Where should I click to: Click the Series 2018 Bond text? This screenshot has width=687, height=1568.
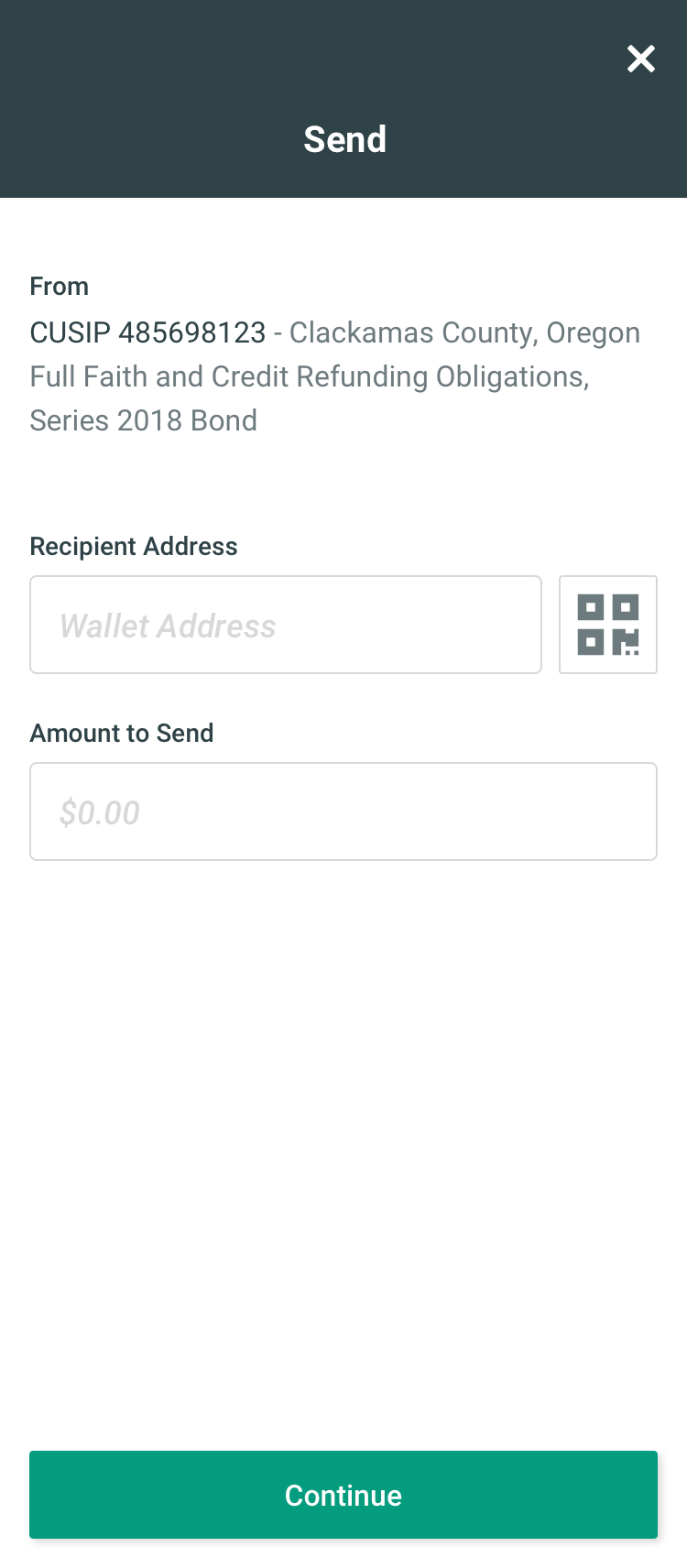144,420
